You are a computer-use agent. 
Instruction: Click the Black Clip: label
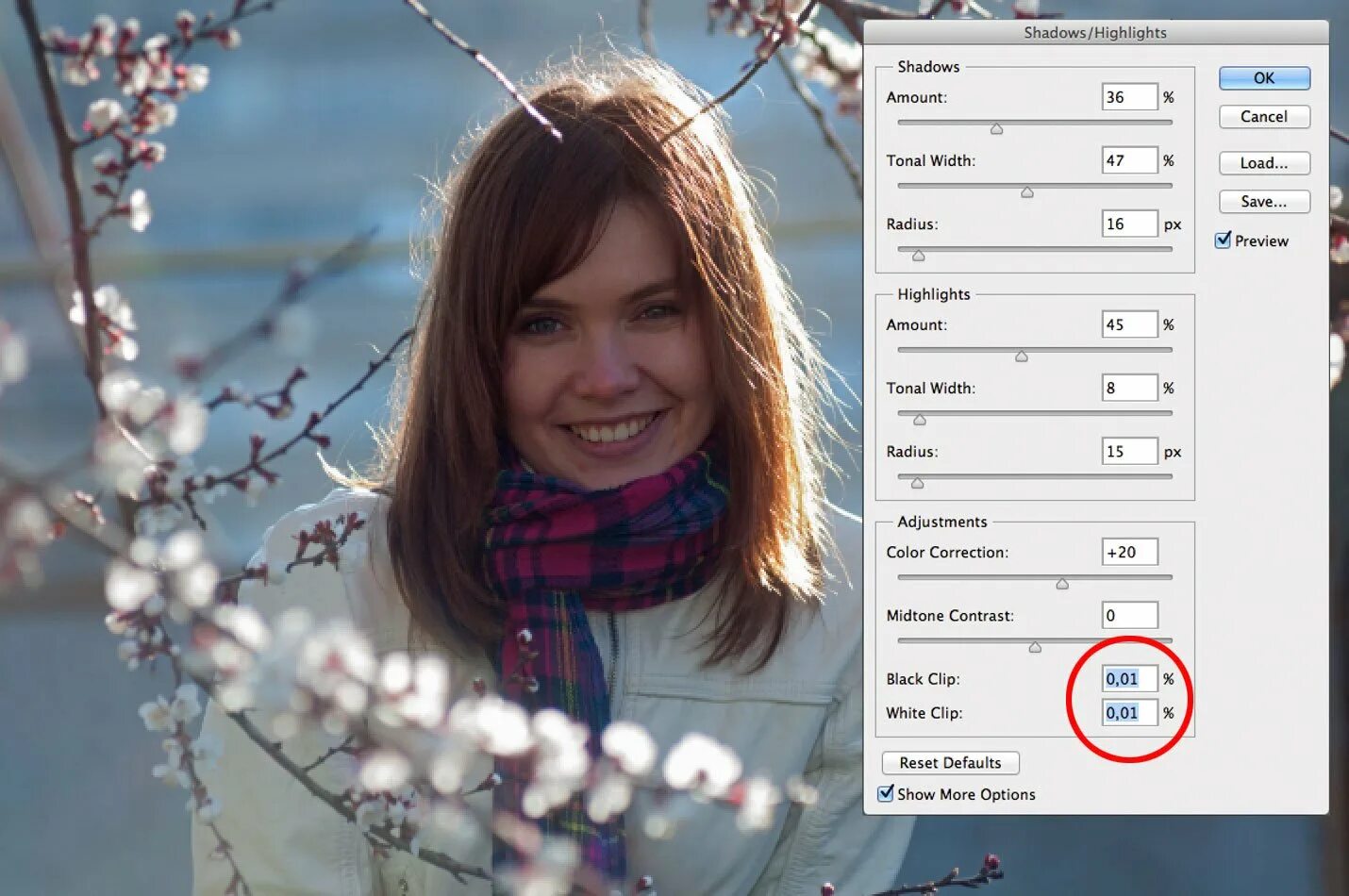pyautogui.click(x=923, y=679)
